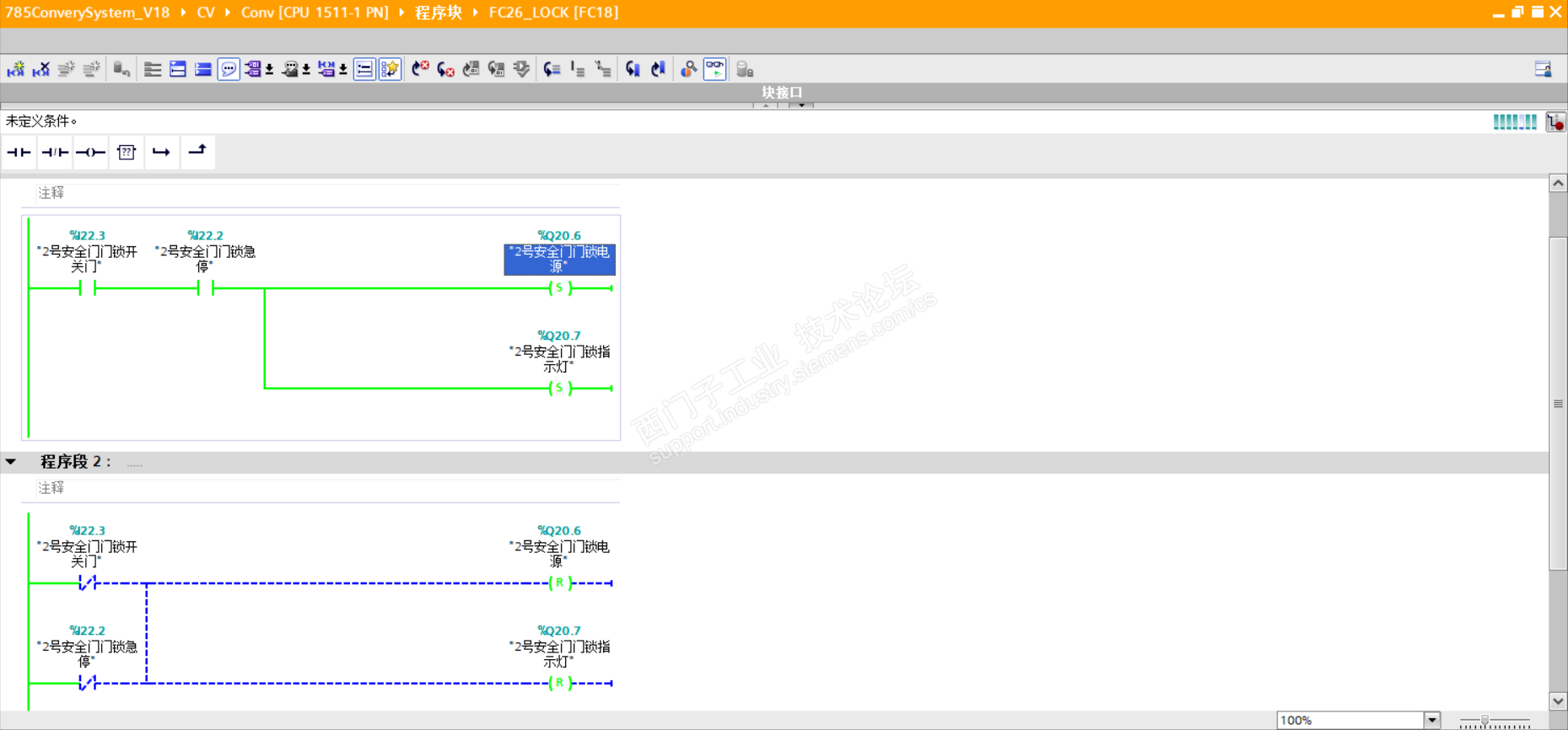
Task: Select CV in the title breadcrumb
Action: coord(206,13)
